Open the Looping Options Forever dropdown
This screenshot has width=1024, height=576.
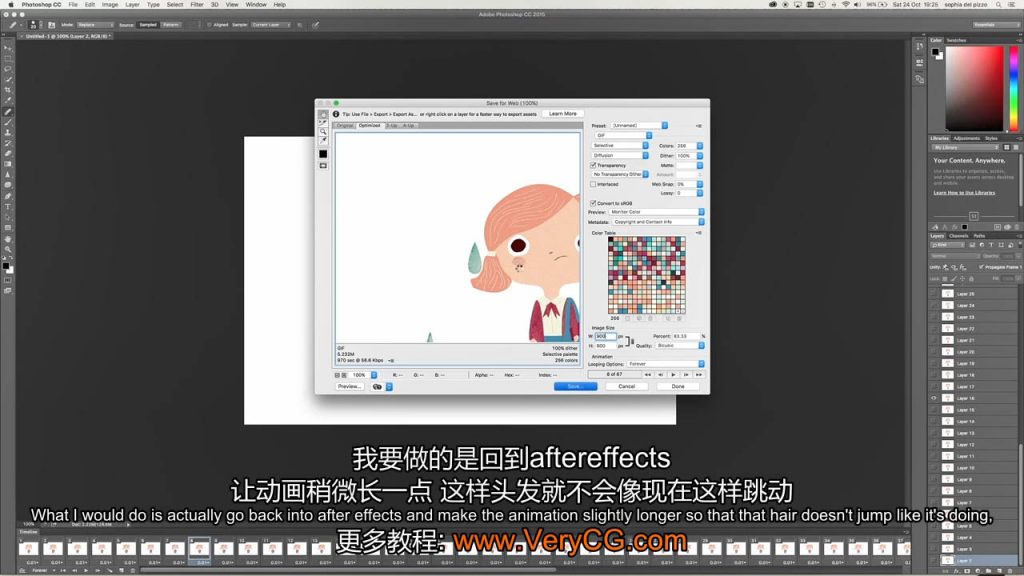point(665,364)
